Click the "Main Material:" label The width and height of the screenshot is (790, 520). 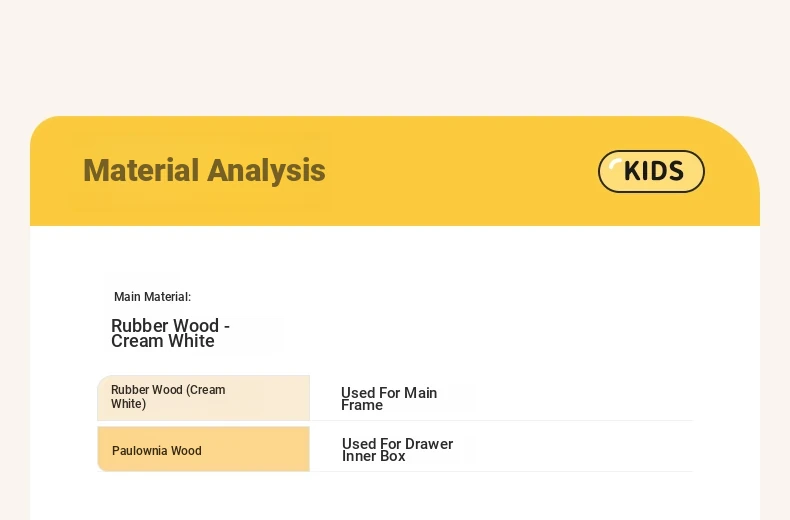click(x=152, y=297)
